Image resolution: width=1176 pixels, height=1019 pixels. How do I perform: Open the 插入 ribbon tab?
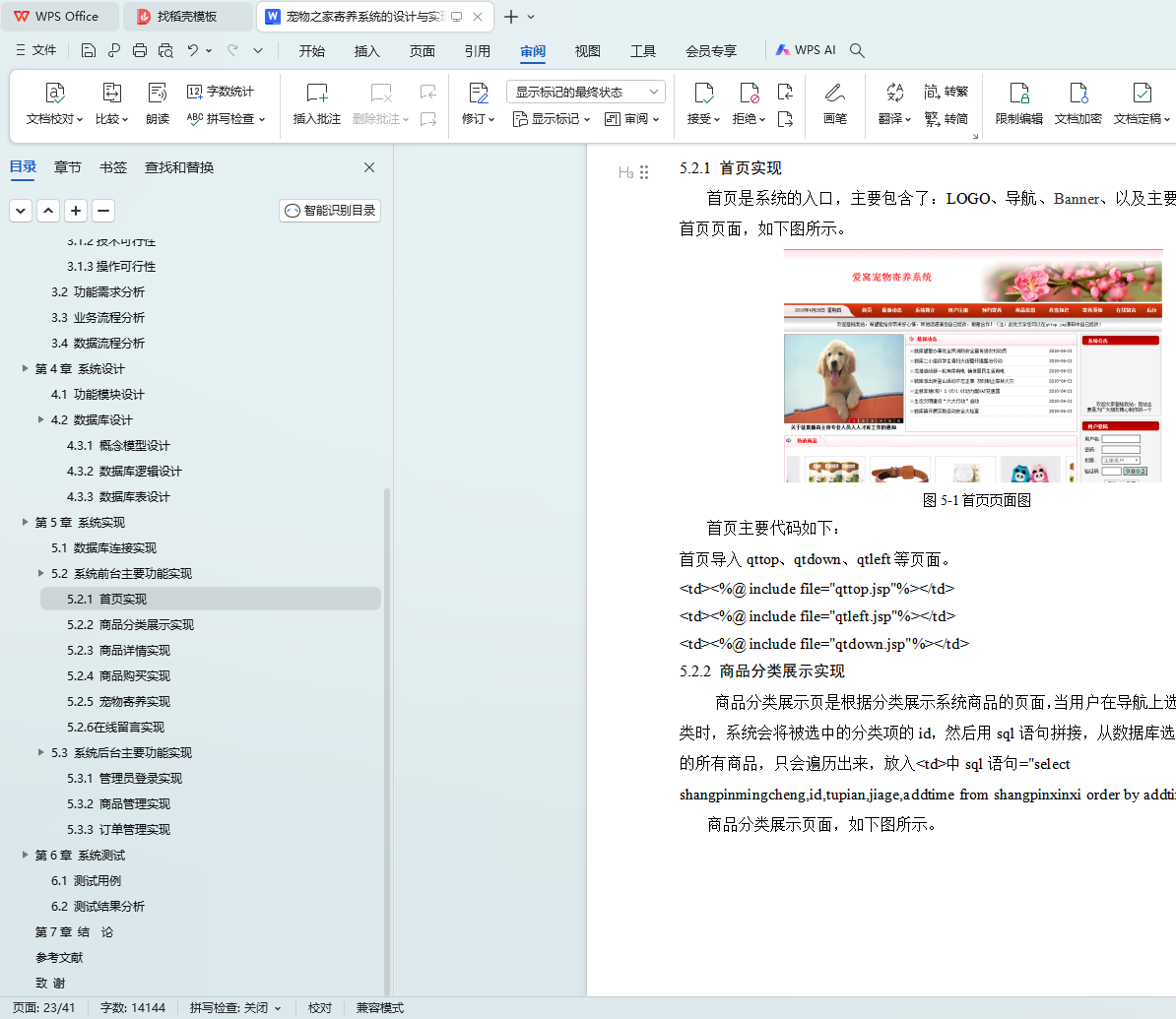(366, 51)
